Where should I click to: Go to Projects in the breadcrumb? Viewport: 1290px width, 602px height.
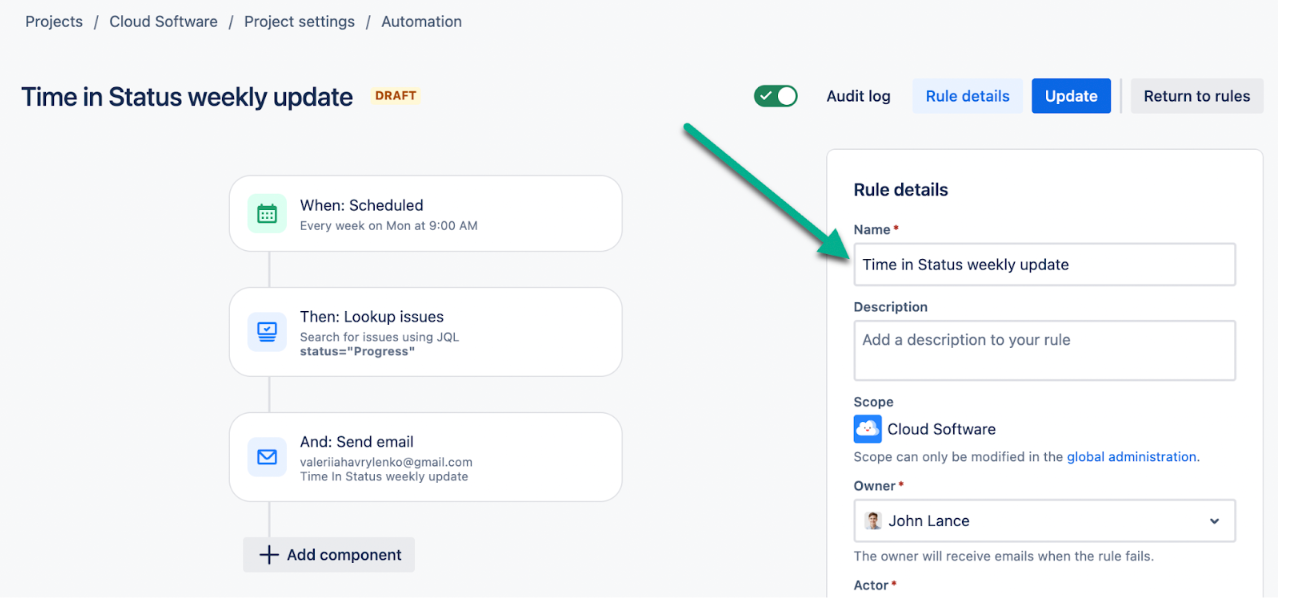(54, 21)
